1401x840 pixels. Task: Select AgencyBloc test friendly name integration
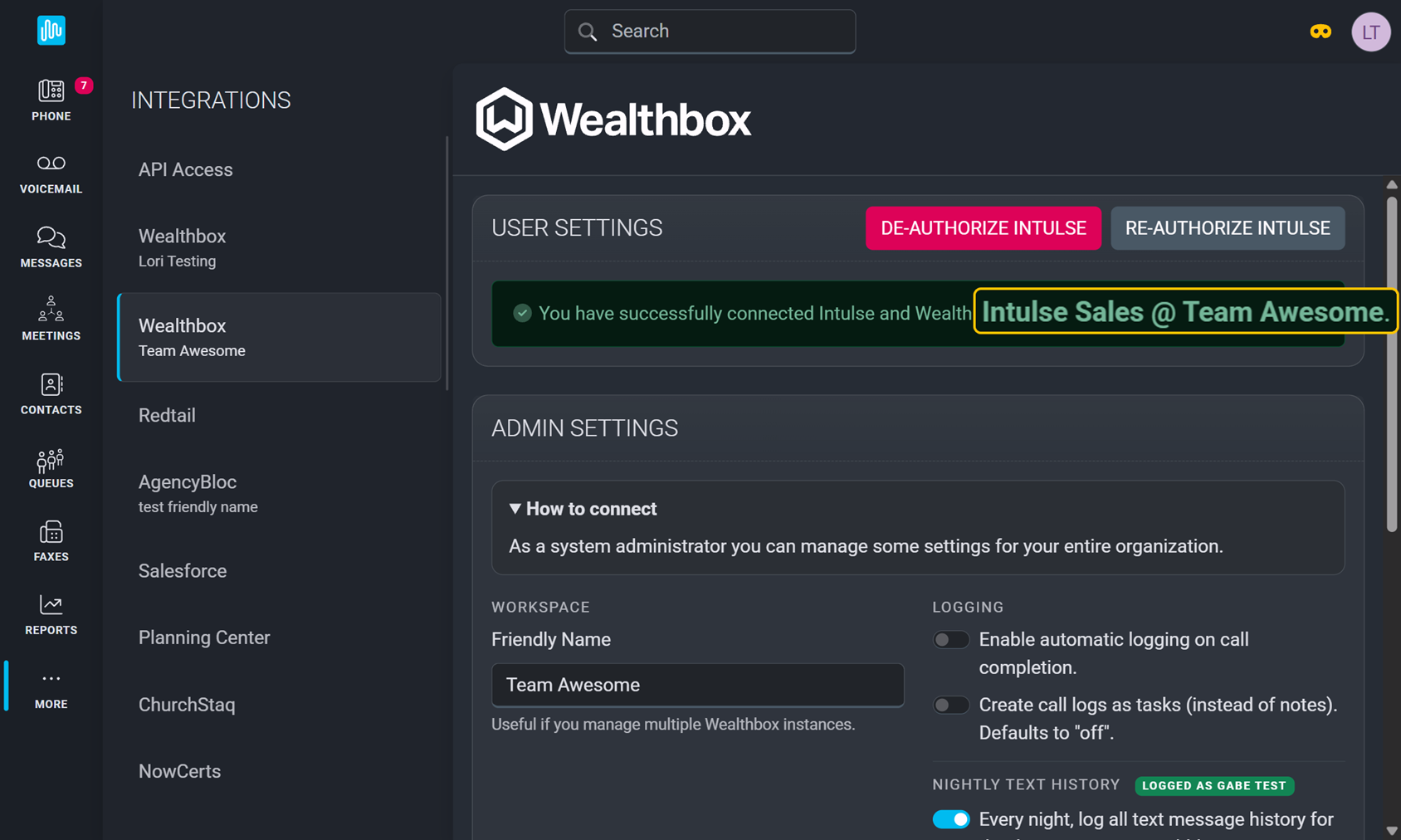279,493
